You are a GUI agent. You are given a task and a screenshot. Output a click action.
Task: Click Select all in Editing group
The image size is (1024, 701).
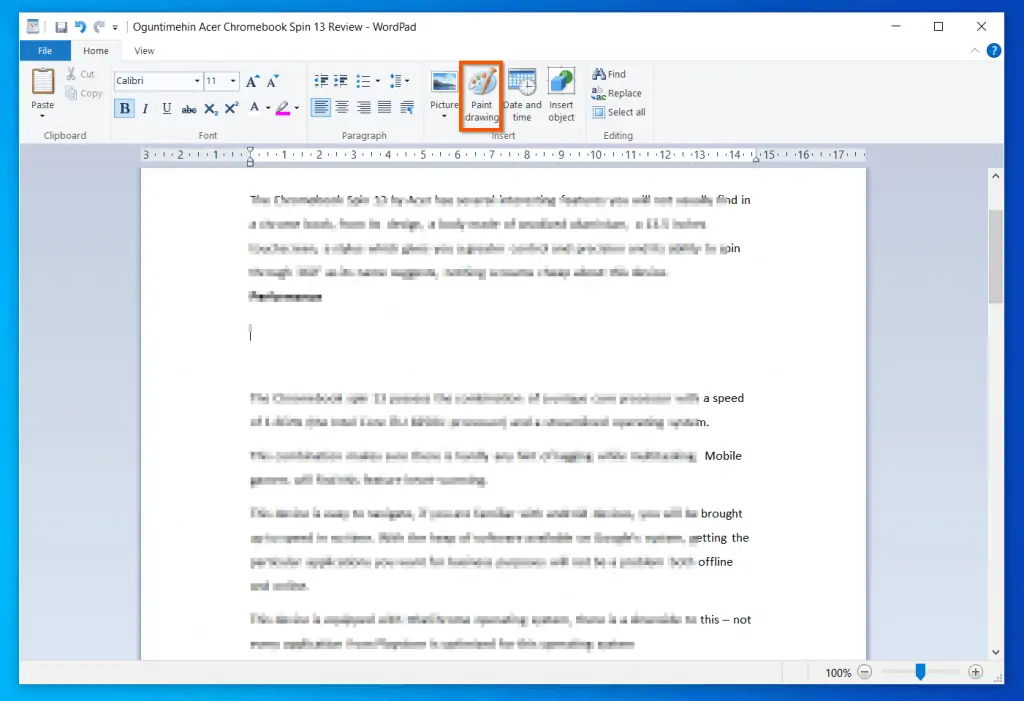619,112
